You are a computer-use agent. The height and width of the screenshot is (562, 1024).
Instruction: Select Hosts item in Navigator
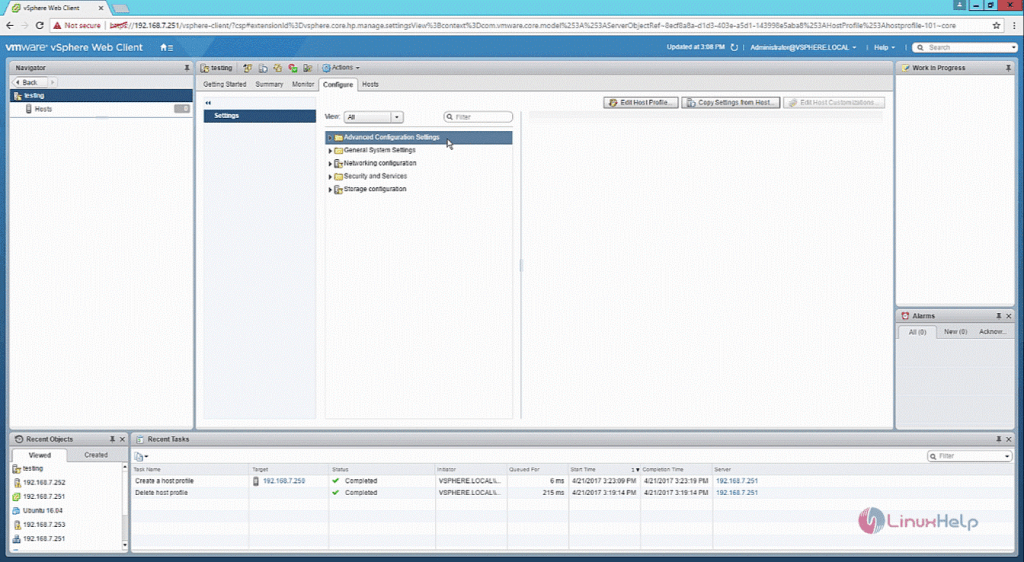(101, 109)
